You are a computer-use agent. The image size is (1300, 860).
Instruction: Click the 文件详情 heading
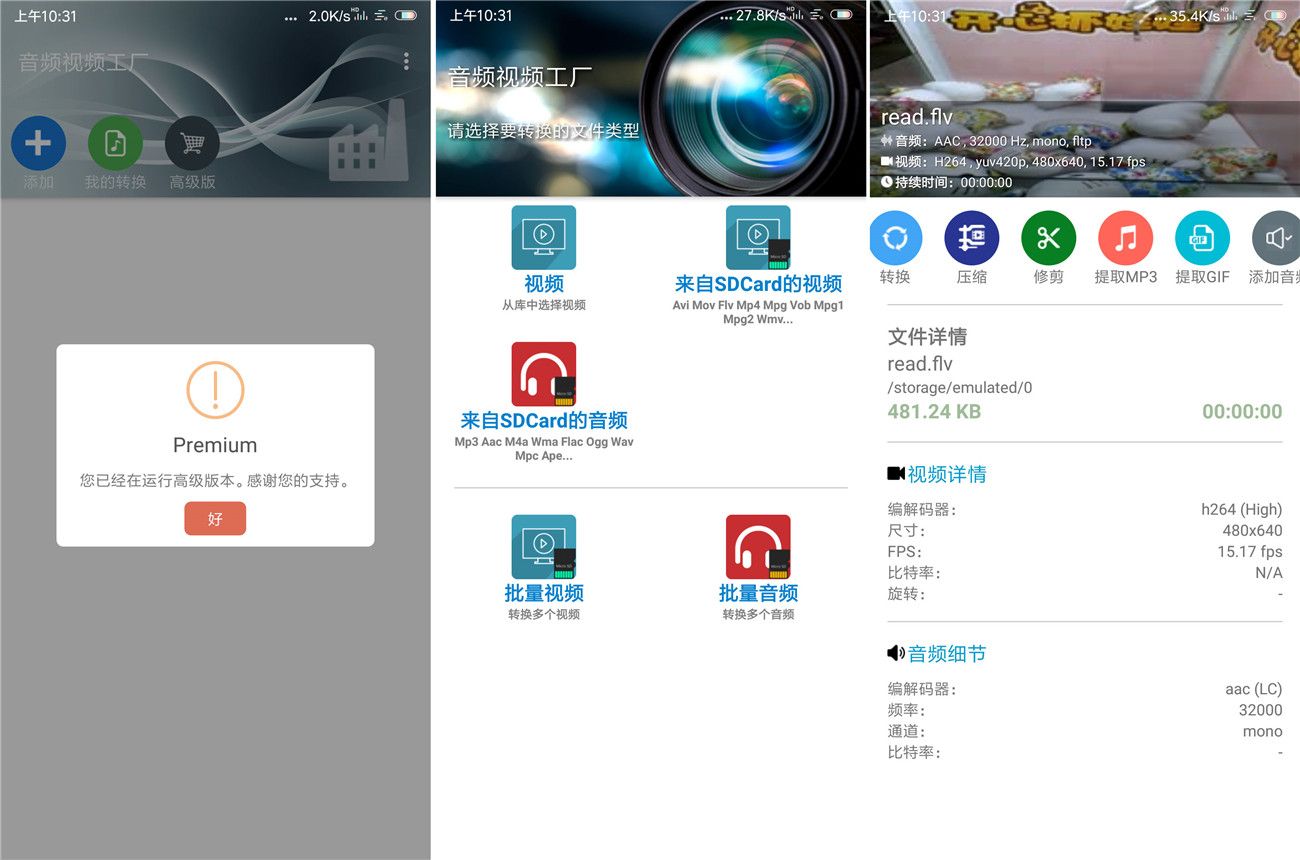coord(927,337)
